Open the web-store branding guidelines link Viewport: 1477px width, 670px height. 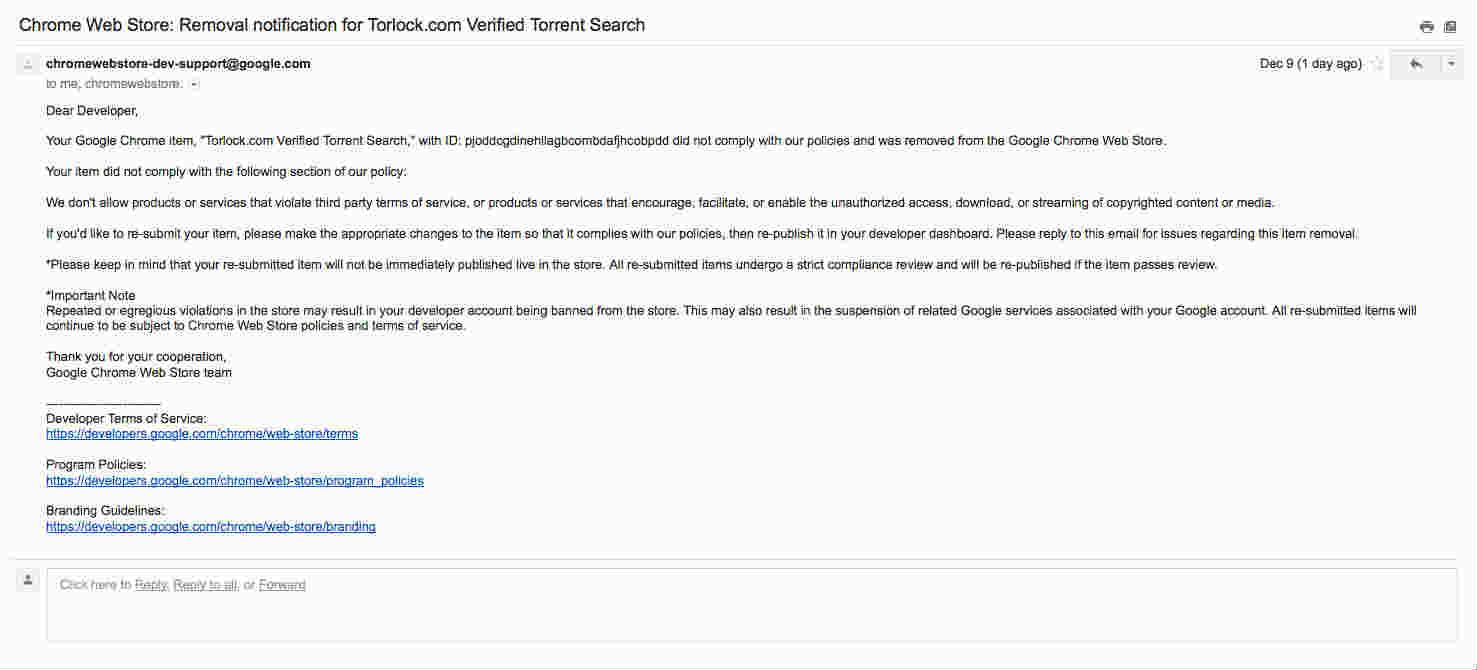211,527
